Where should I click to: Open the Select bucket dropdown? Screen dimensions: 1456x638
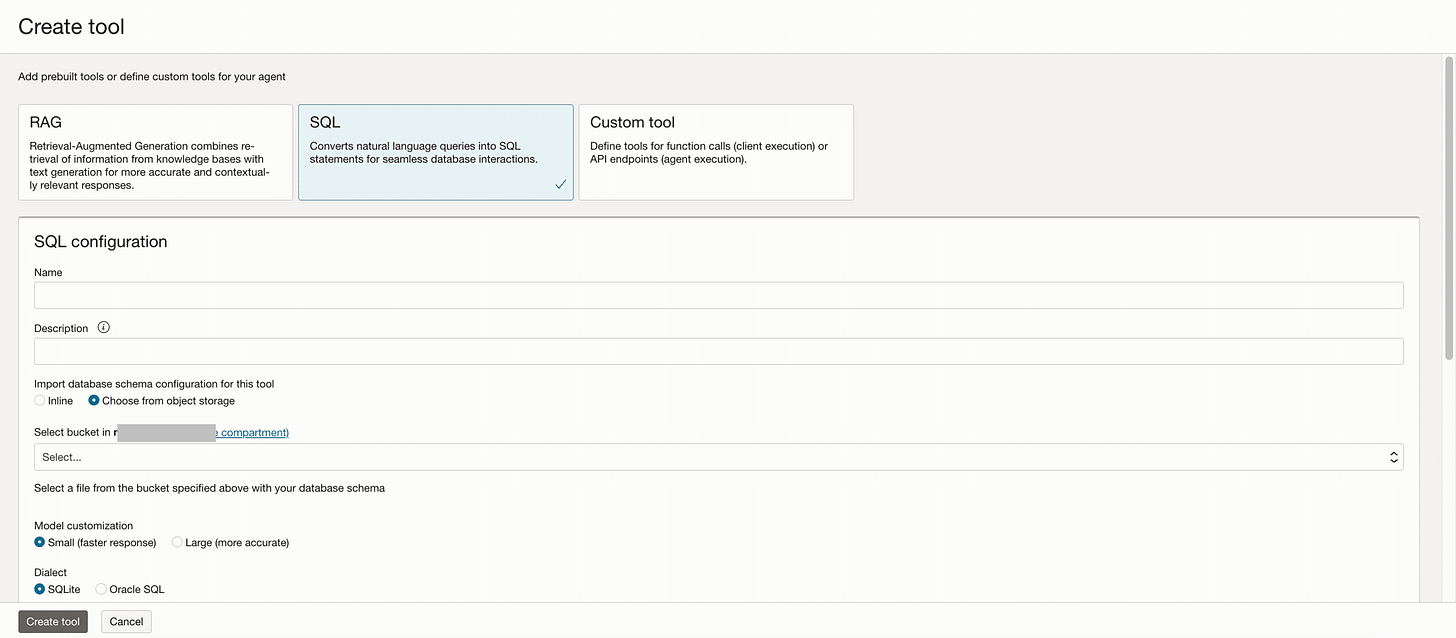[719, 457]
